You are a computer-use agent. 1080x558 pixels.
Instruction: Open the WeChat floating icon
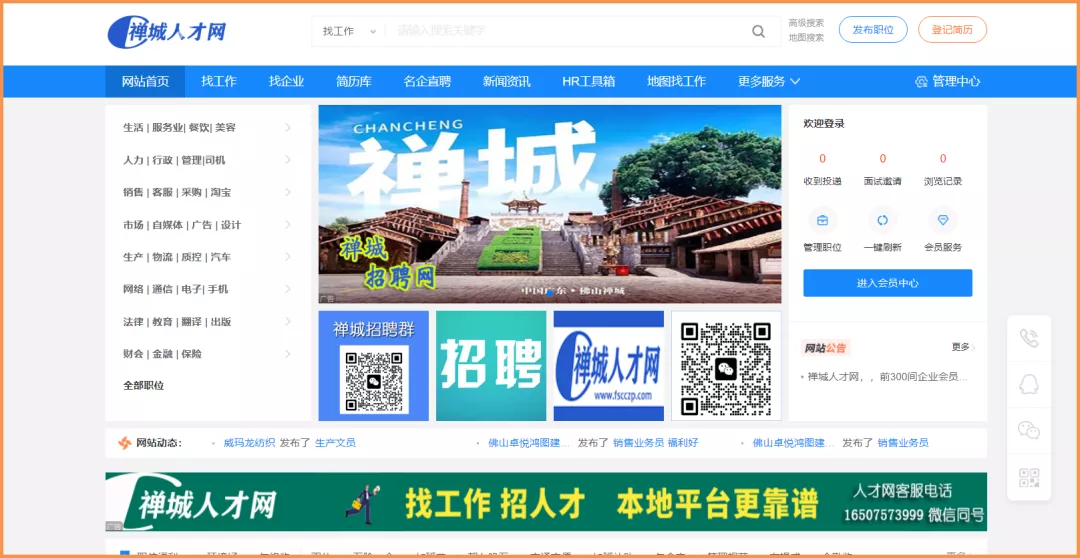click(1029, 431)
